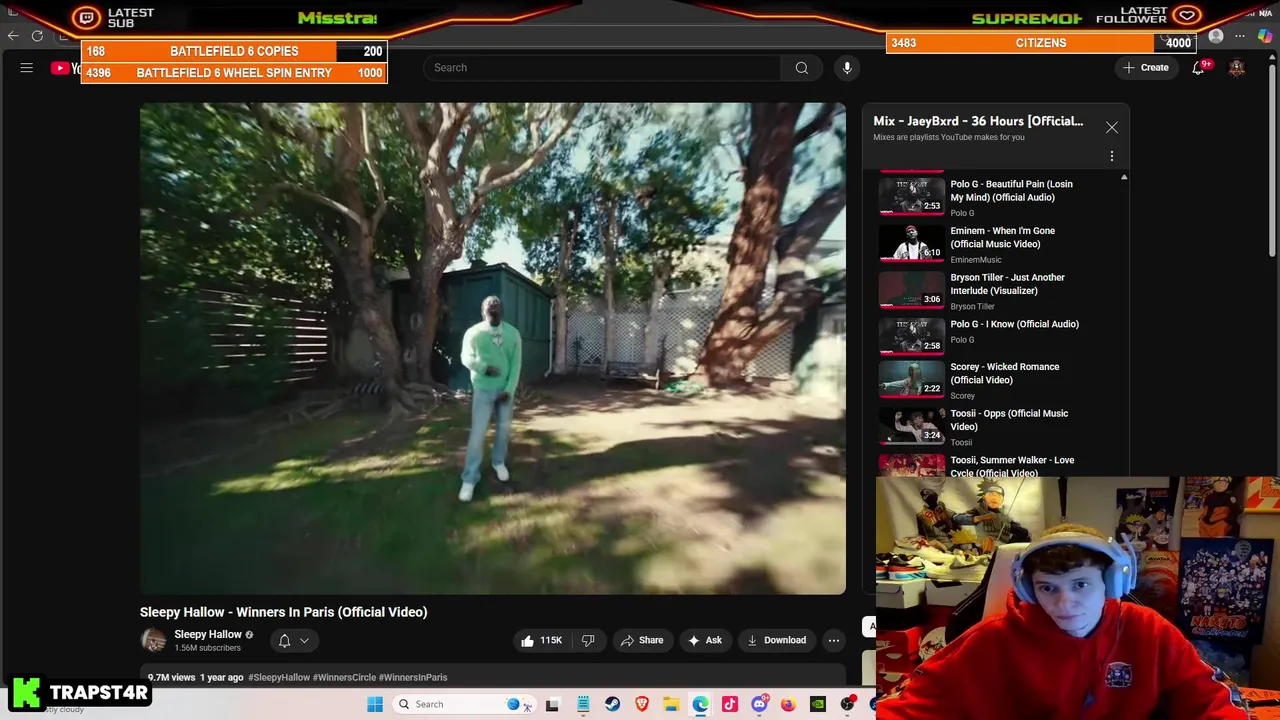The width and height of the screenshot is (1280, 720).
Task: Play Toosii, Summer Walker - Love Cycle
Action: click(x=1000, y=465)
